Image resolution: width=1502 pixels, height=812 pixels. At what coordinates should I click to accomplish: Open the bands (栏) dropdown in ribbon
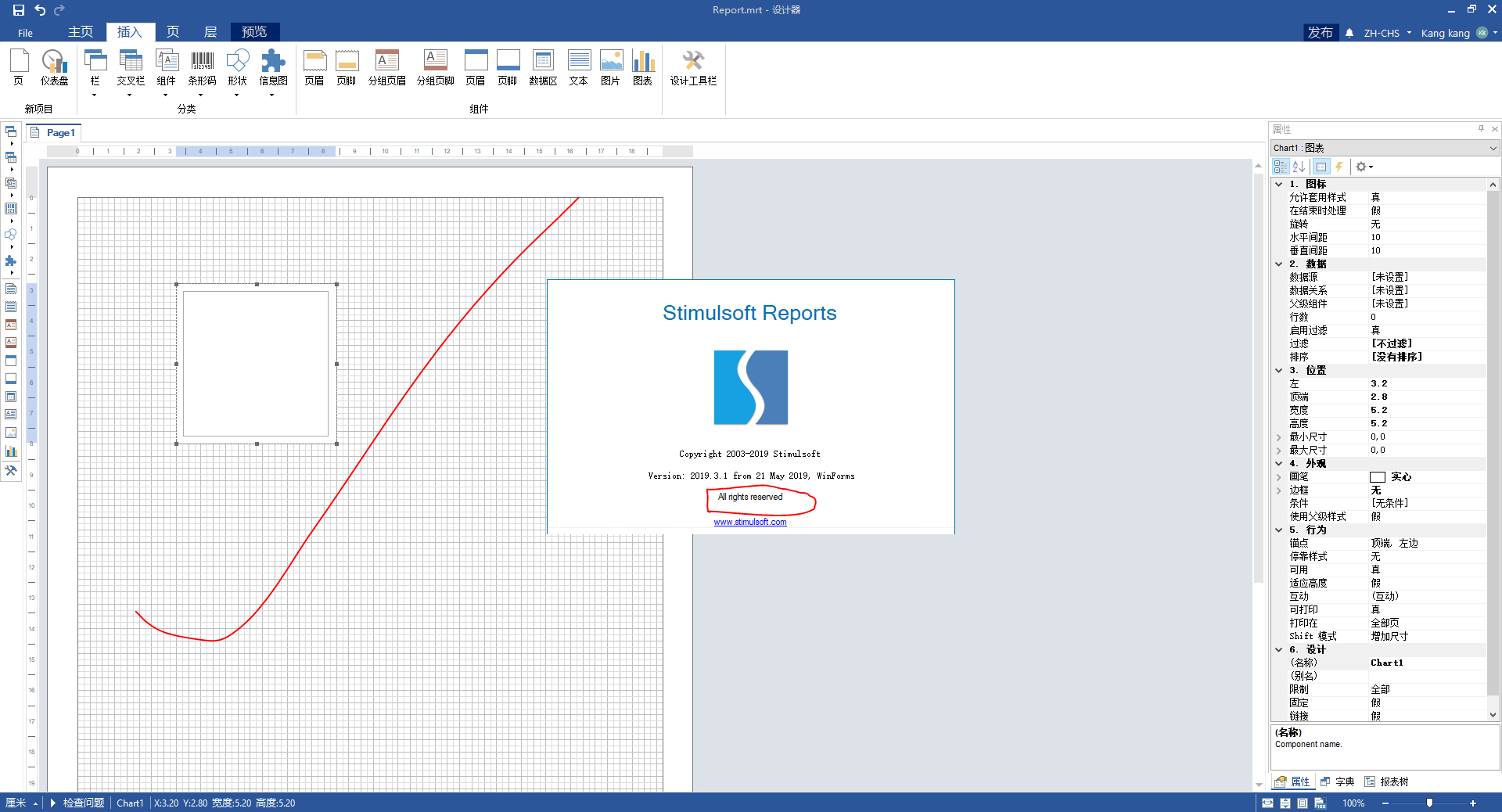[95, 72]
